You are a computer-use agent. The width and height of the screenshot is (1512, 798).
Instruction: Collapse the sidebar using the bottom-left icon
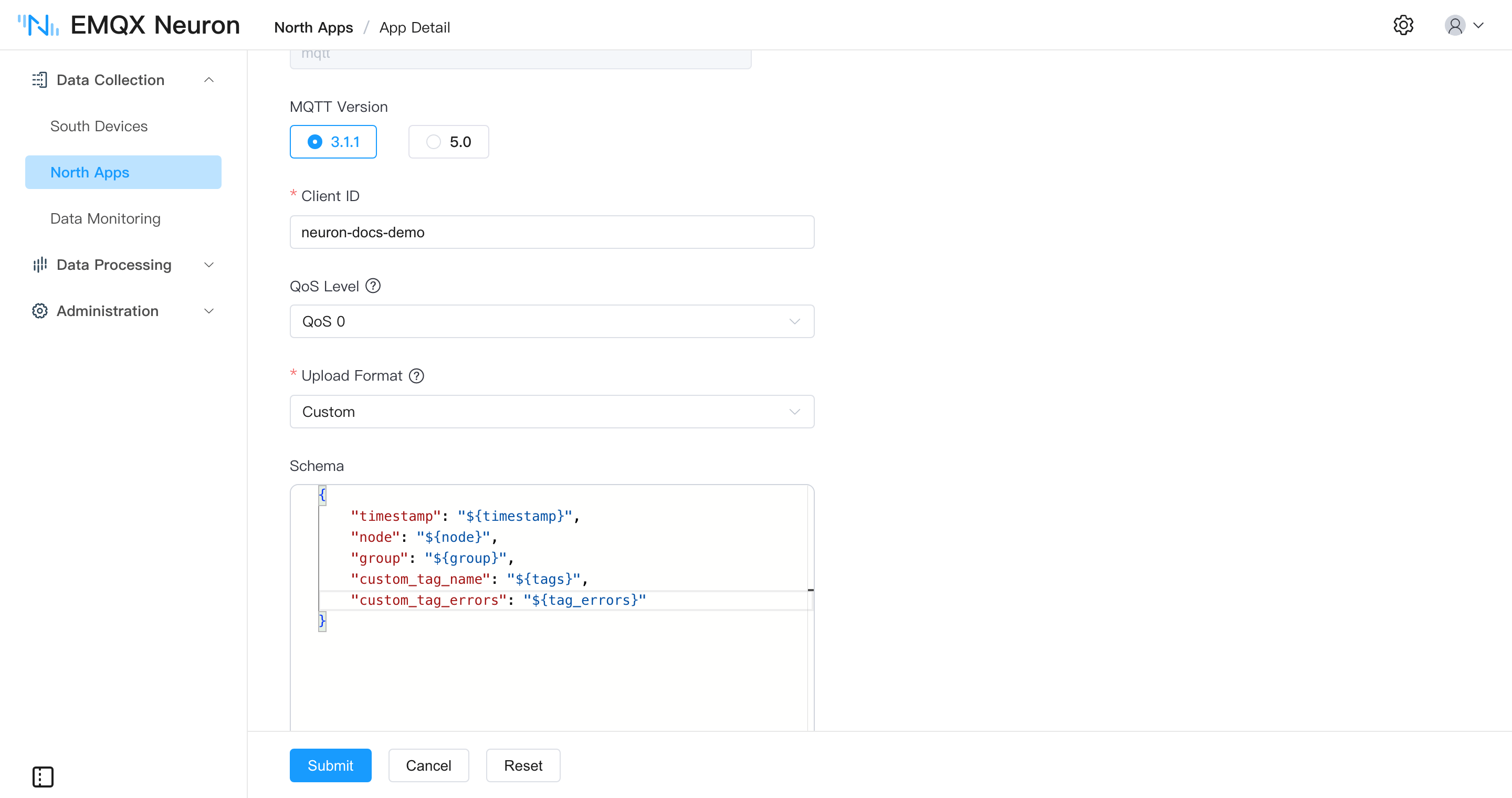click(43, 777)
